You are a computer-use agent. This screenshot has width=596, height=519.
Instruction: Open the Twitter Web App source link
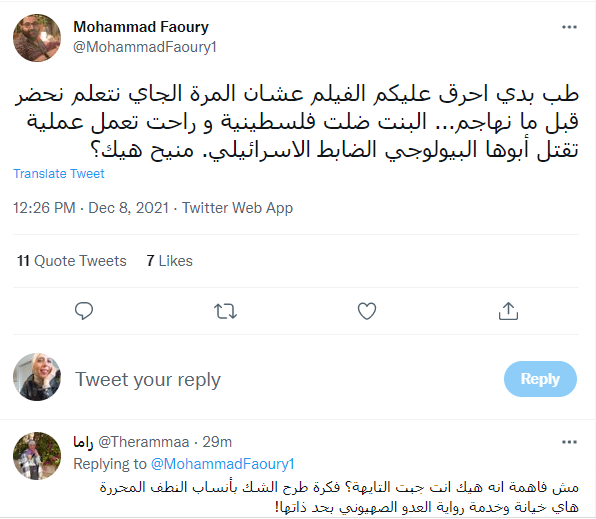[237, 208]
